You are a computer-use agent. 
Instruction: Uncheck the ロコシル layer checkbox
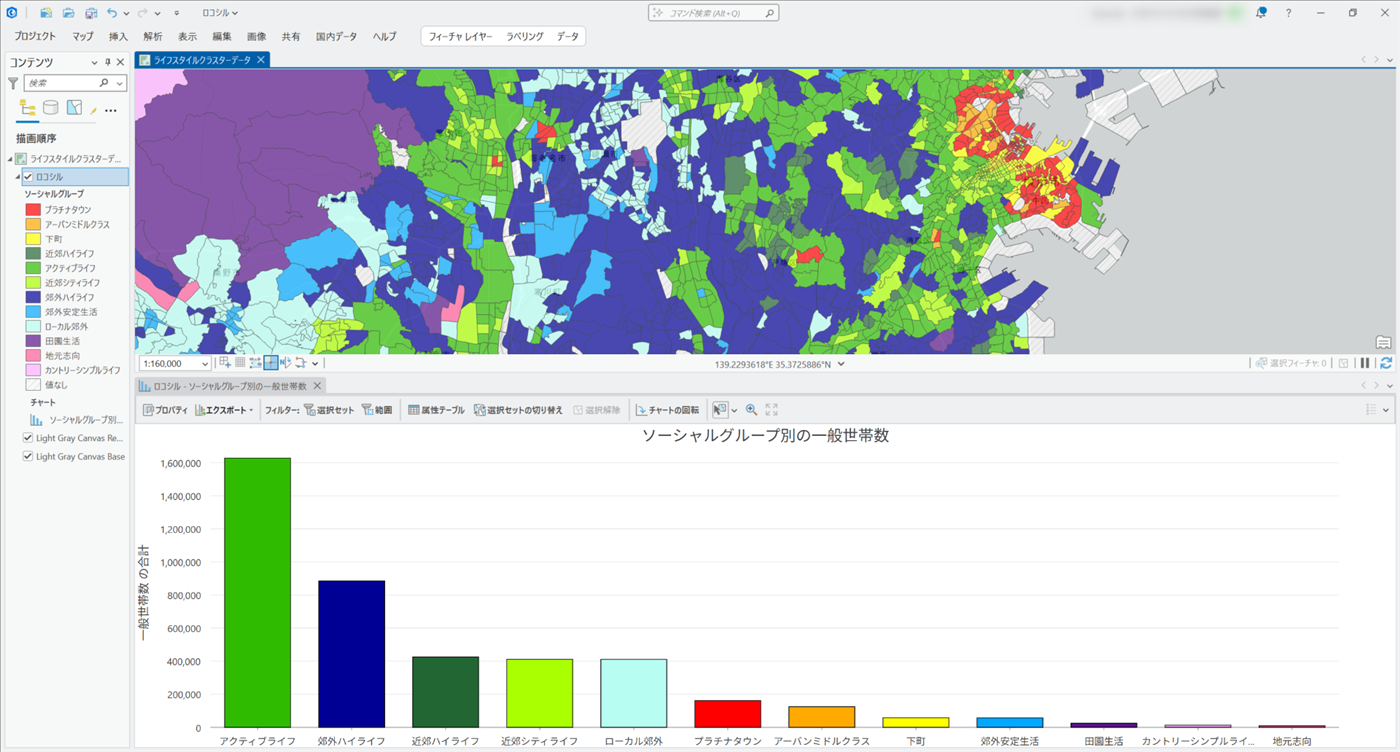click(x=28, y=177)
